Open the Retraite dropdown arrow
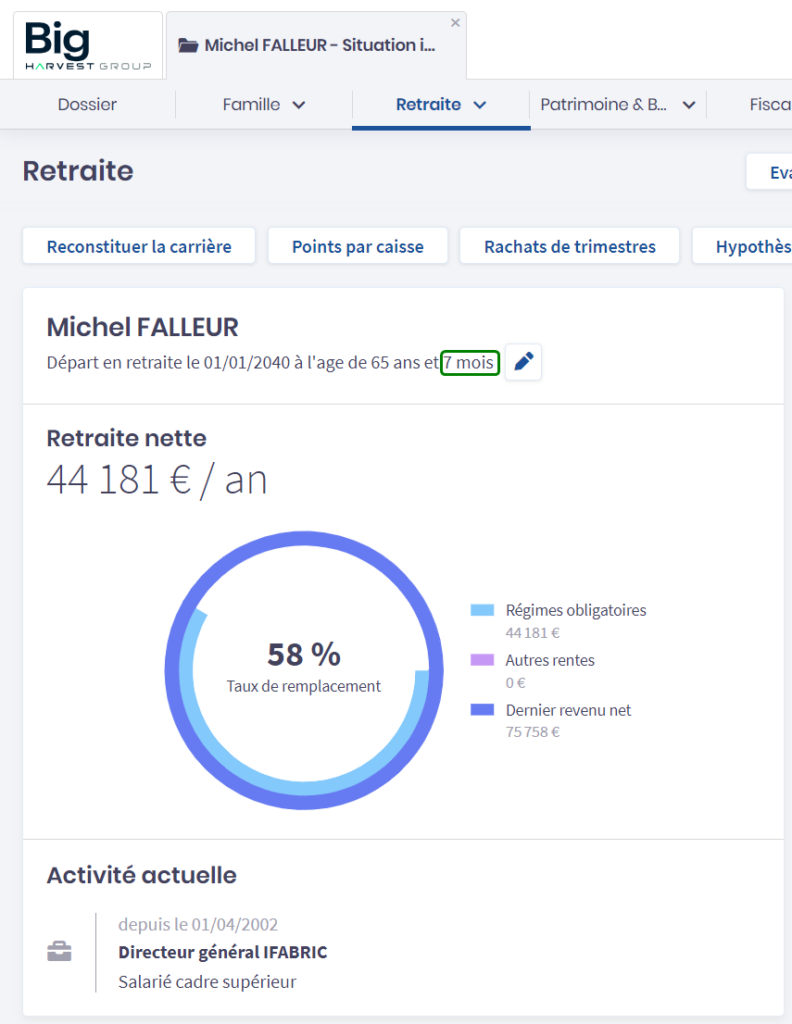Viewport: 792px width, 1024px height. pos(479,105)
